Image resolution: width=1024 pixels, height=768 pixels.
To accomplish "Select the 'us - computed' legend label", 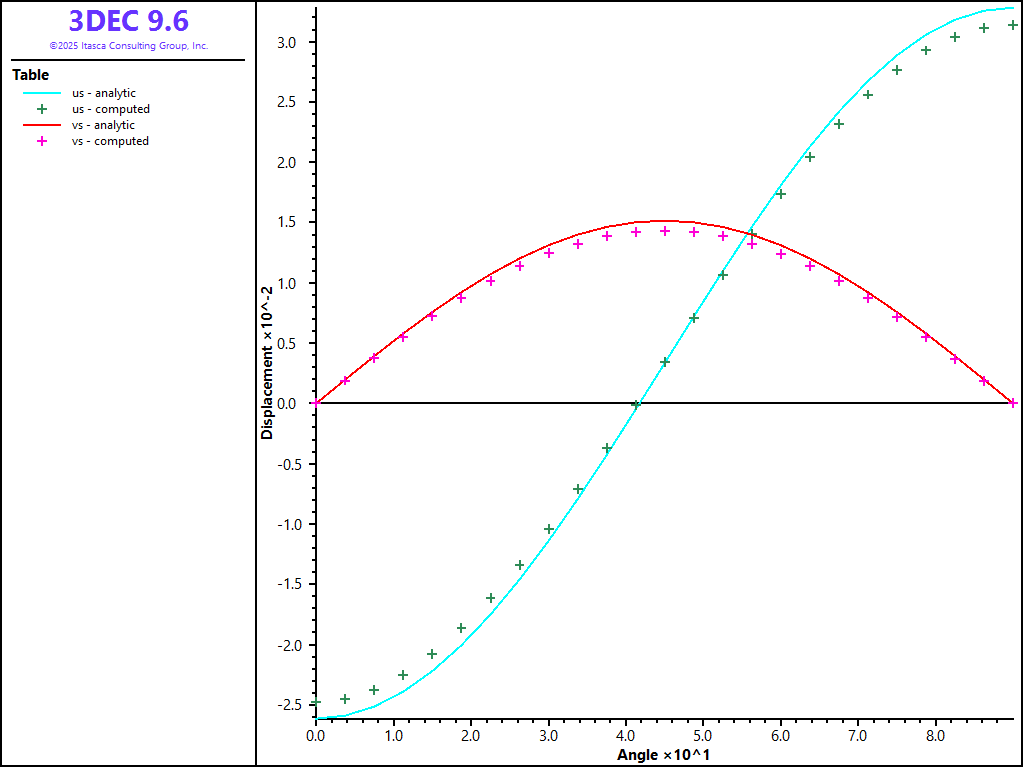I will point(110,109).
